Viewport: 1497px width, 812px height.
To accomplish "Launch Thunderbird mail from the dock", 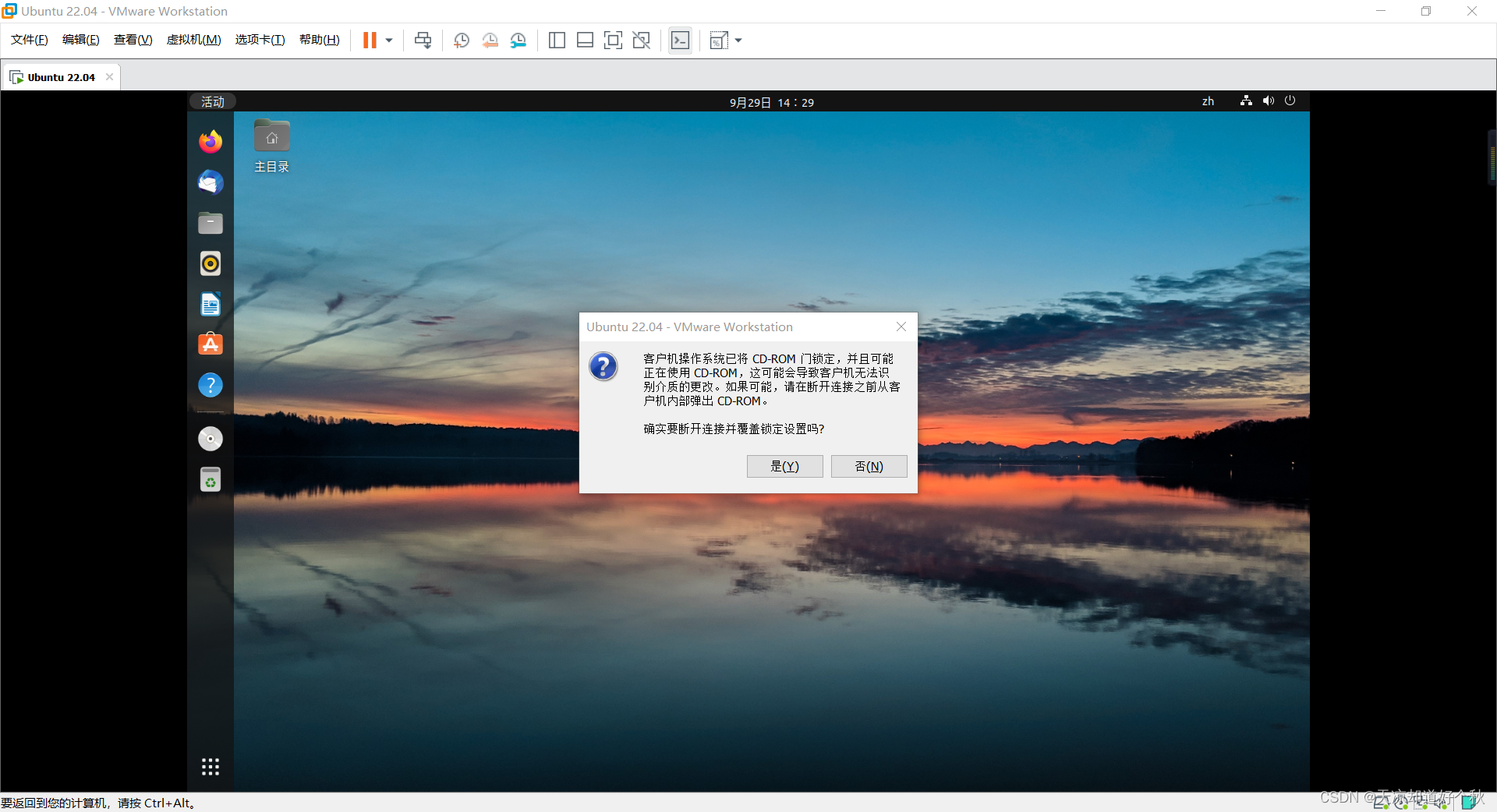I will [211, 182].
